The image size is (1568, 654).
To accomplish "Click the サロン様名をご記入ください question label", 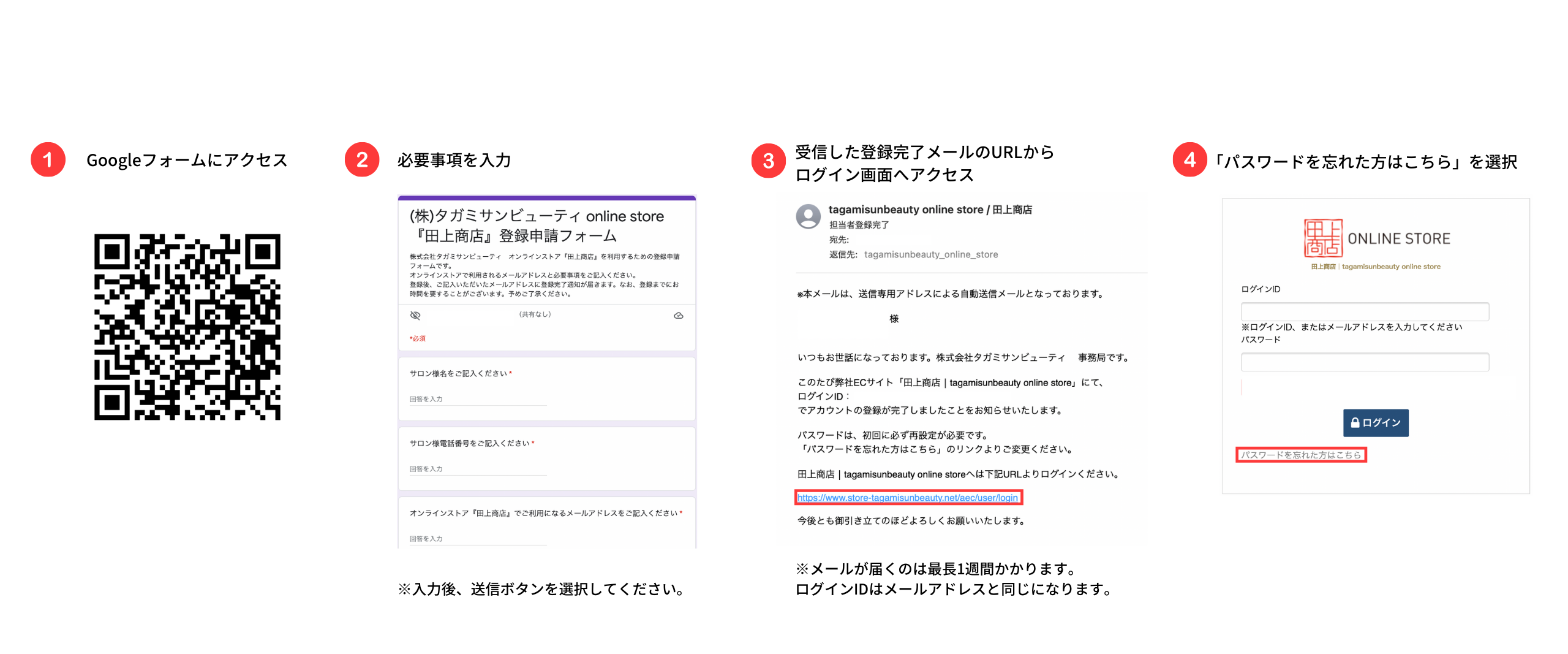I will [x=461, y=373].
